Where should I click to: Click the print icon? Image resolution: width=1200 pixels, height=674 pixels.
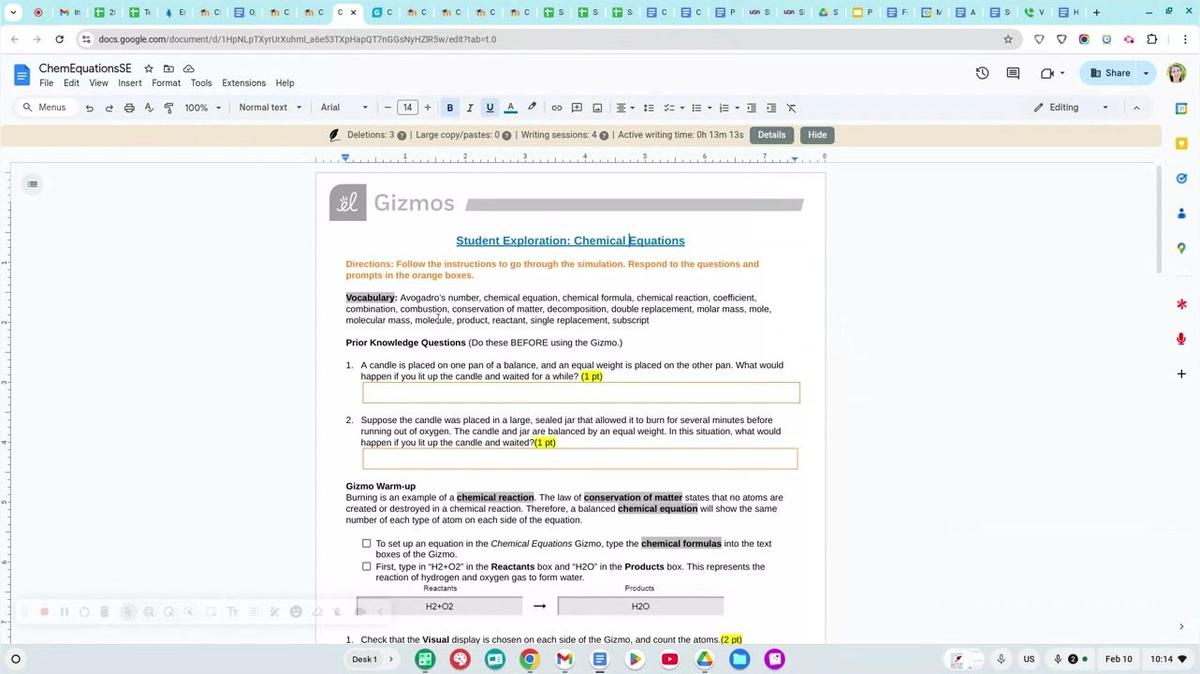pyautogui.click(x=129, y=108)
